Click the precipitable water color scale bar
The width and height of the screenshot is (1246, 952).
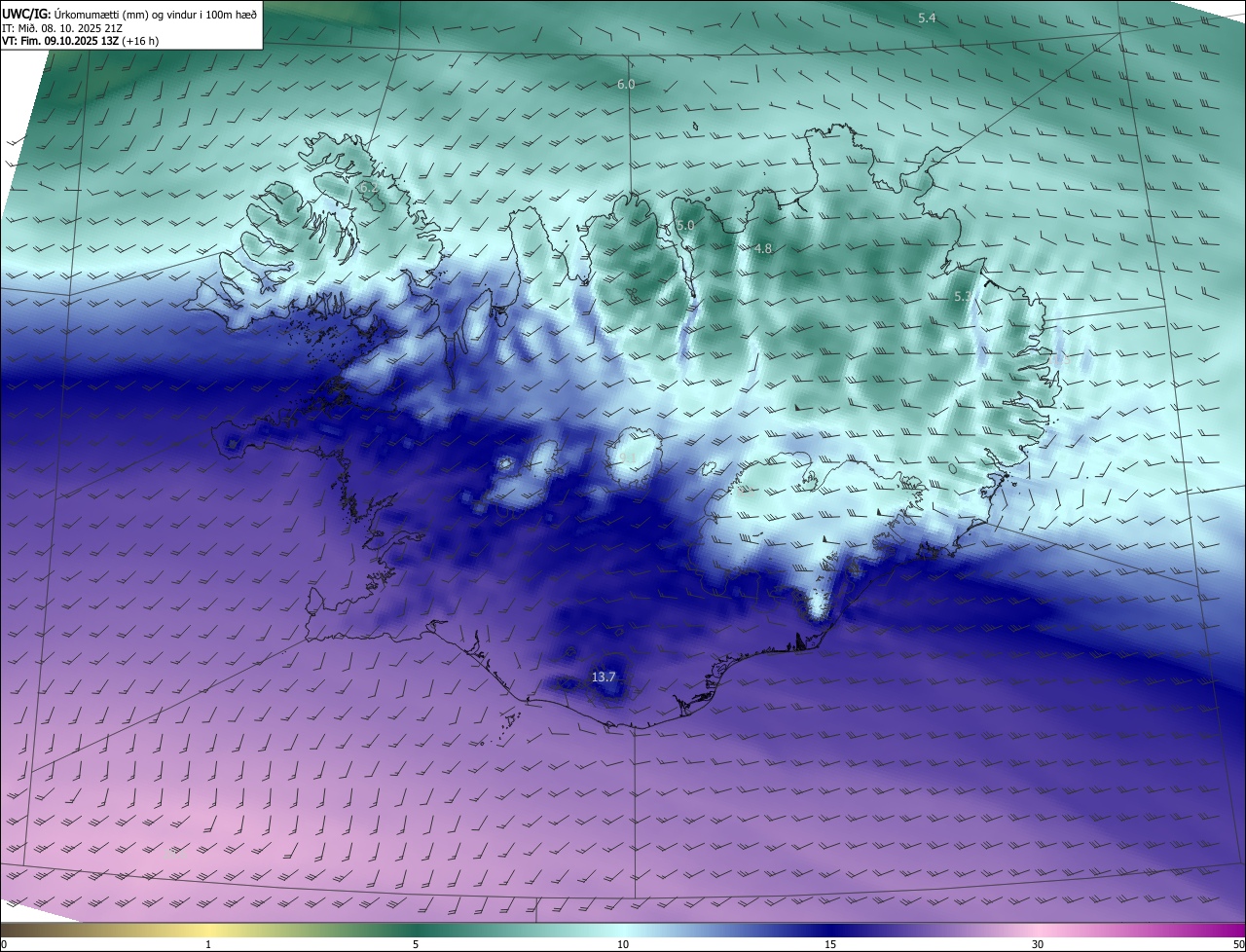pyautogui.click(x=623, y=930)
